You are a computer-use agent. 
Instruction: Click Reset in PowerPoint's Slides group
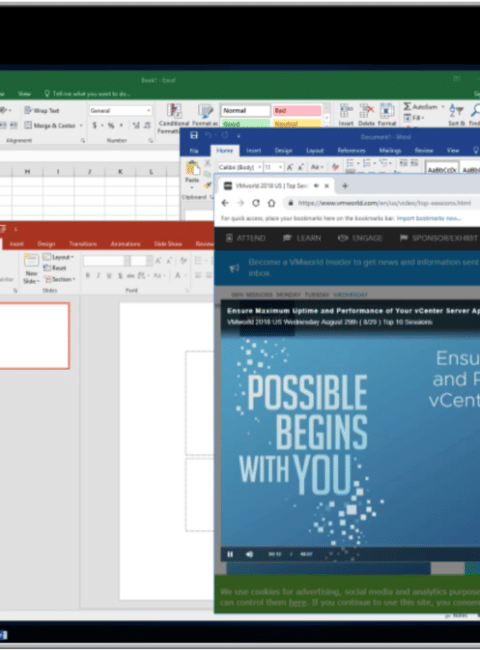[x=55, y=268]
